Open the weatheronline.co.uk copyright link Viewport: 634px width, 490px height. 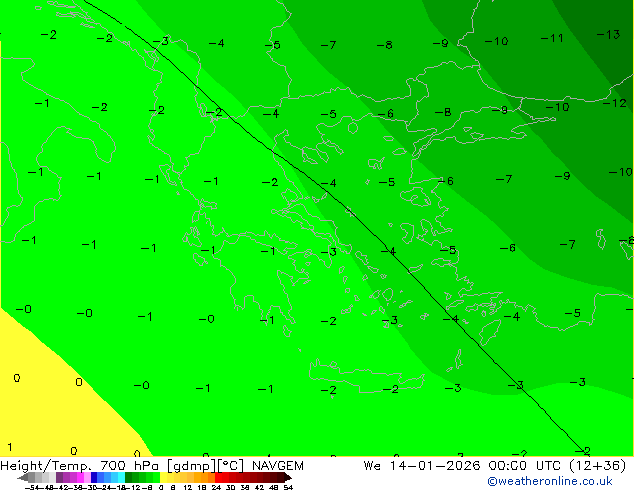pyautogui.click(x=550, y=481)
